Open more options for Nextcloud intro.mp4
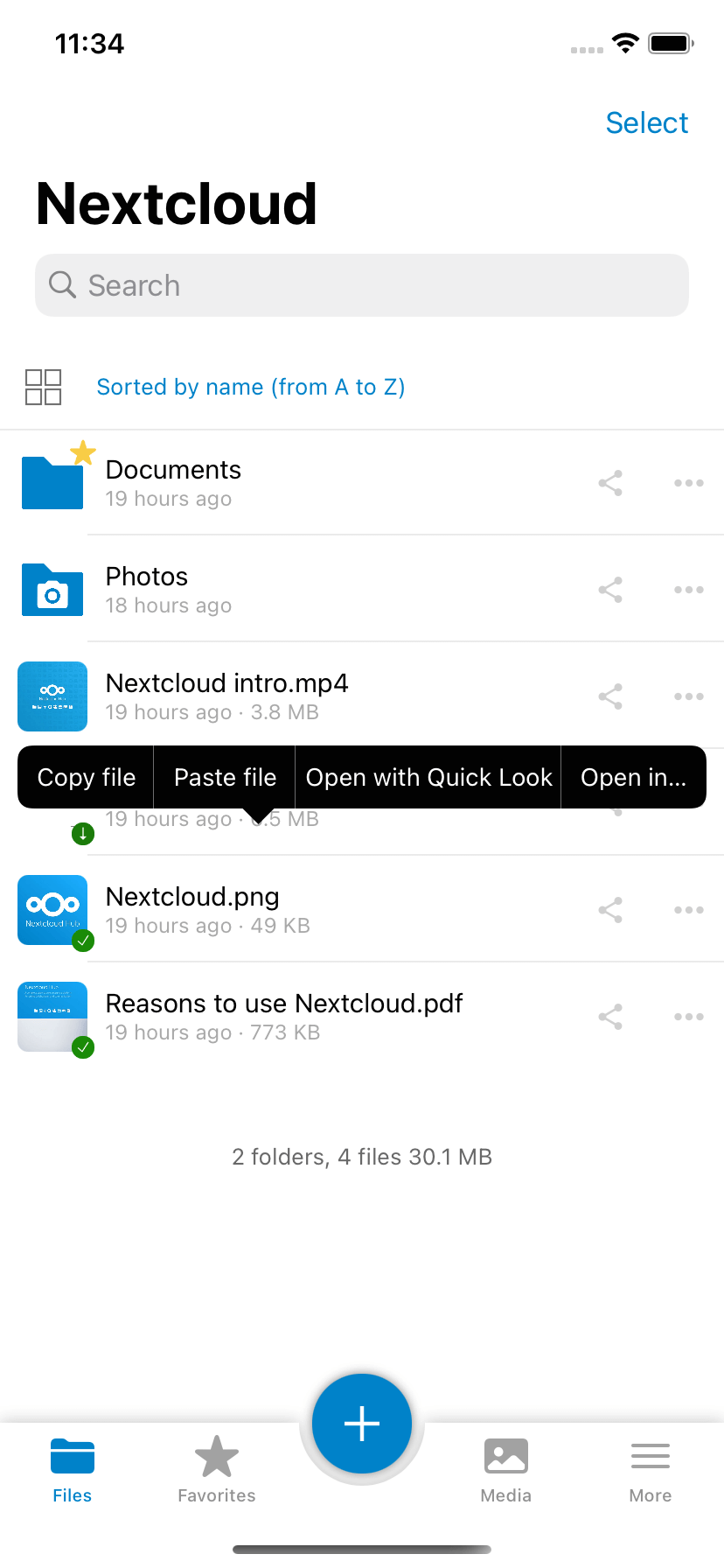Screen dimensions: 724x1568 coord(689,696)
